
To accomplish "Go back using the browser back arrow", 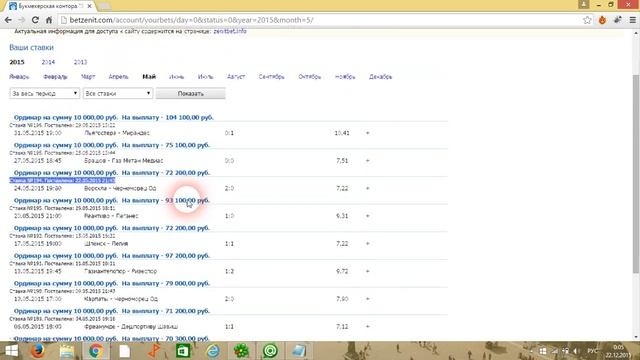I will point(8,20).
